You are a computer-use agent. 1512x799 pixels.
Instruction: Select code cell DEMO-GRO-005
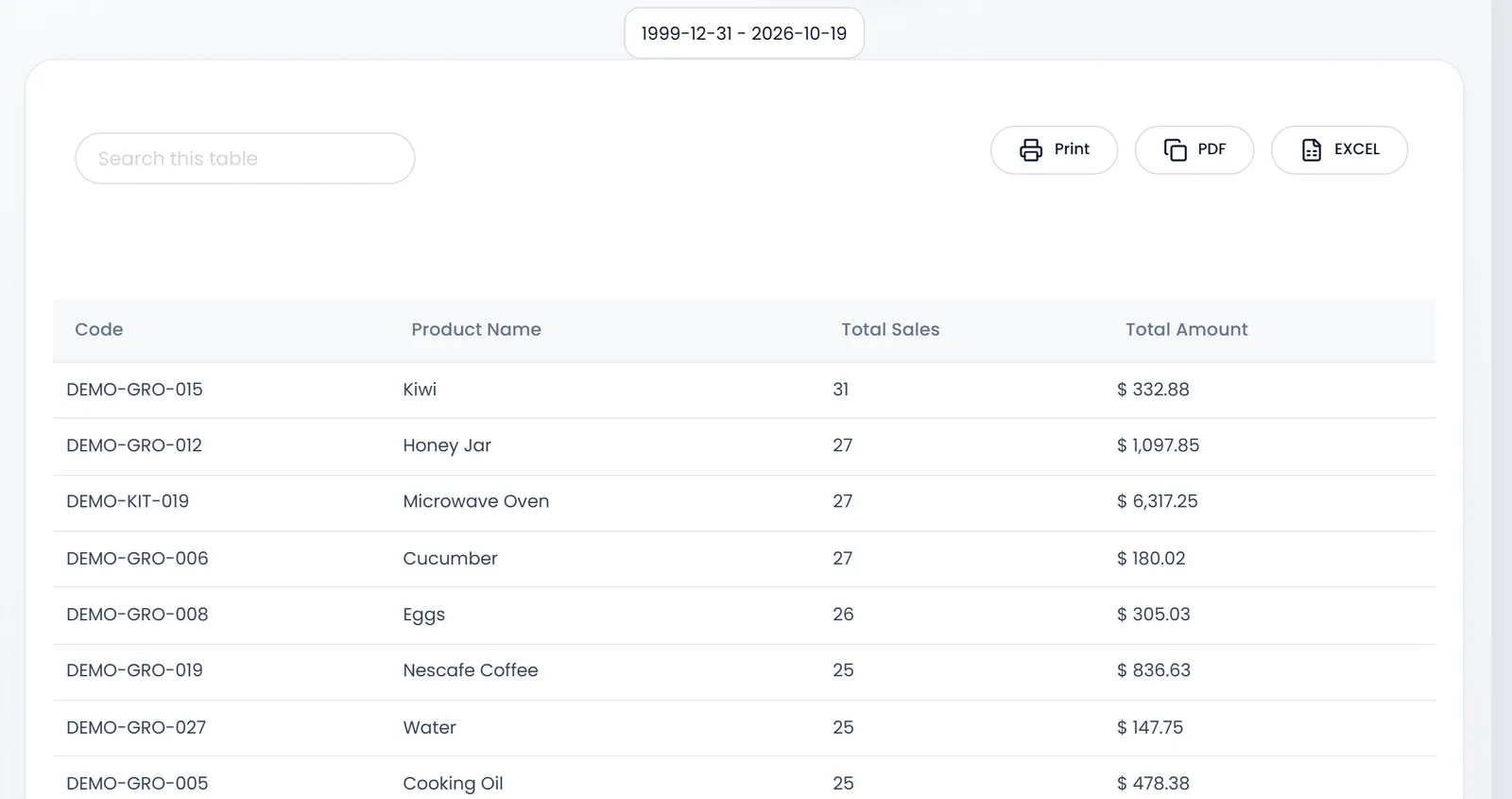(x=137, y=783)
